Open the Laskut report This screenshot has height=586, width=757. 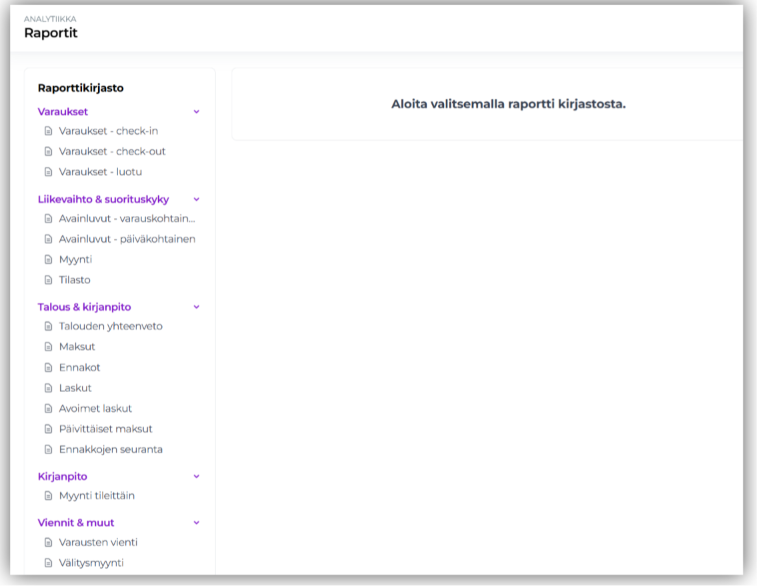coord(75,388)
